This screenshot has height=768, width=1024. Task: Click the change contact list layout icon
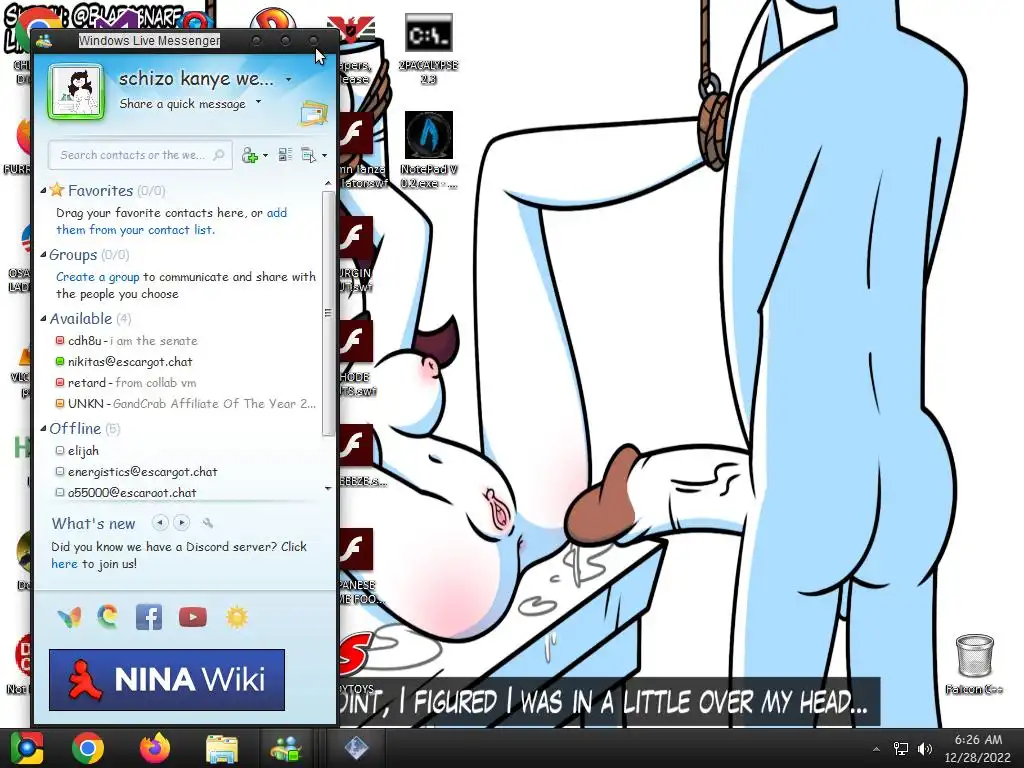[x=285, y=155]
